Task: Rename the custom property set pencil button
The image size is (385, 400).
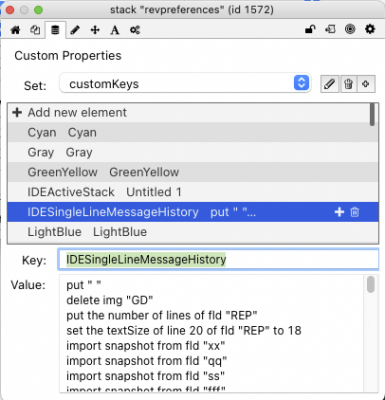Action: coord(329,84)
